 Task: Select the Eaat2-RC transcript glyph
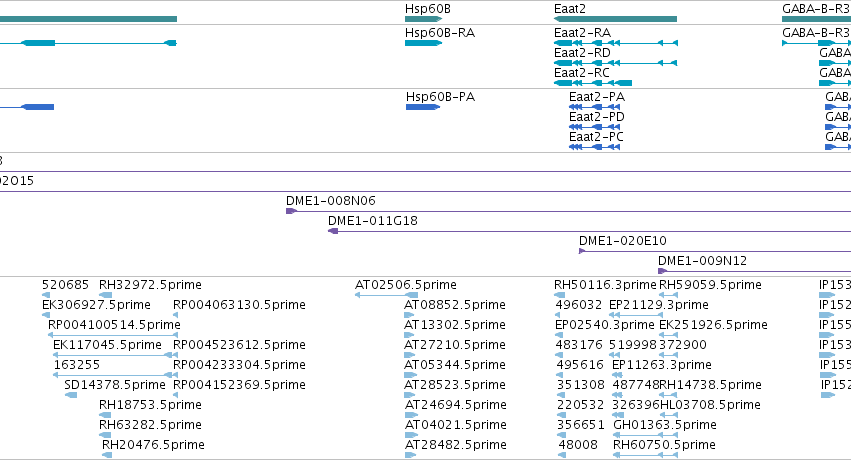pos(593,83)
